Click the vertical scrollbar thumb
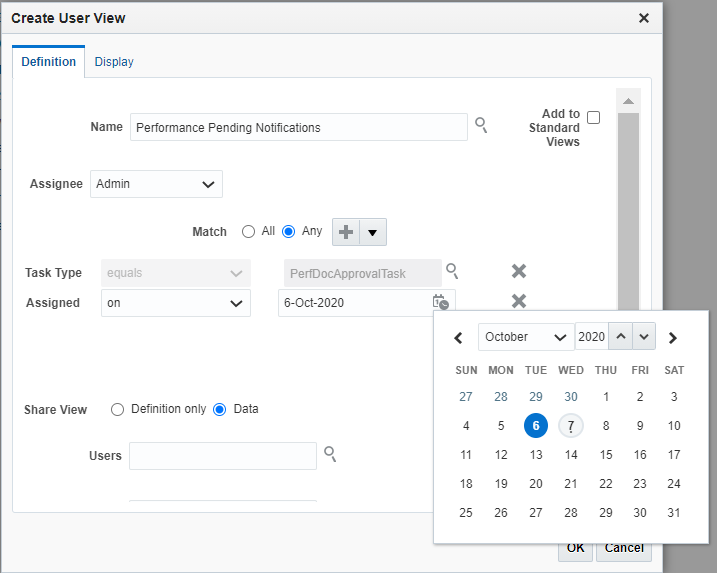The height and width of the screenshot is (573, 717). 628,210
